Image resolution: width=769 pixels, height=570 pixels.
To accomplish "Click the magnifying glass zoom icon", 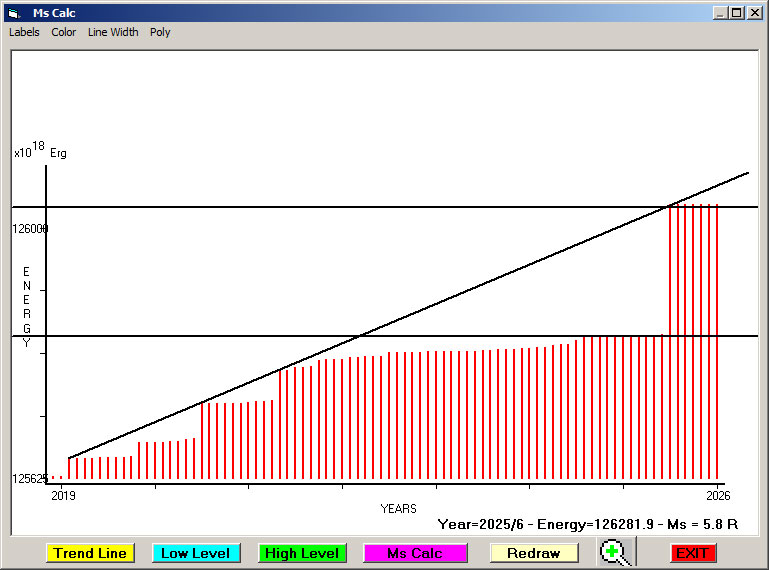I will point(618,552).
